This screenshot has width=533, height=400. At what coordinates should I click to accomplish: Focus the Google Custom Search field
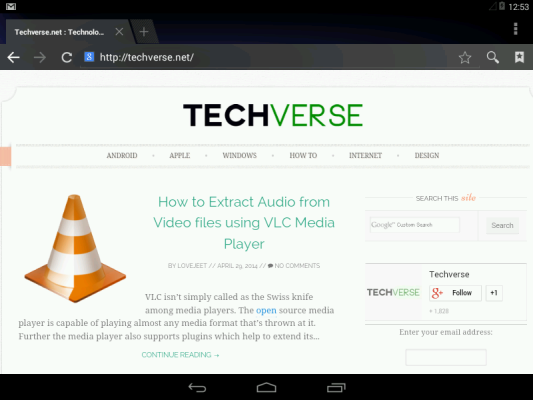415,225
